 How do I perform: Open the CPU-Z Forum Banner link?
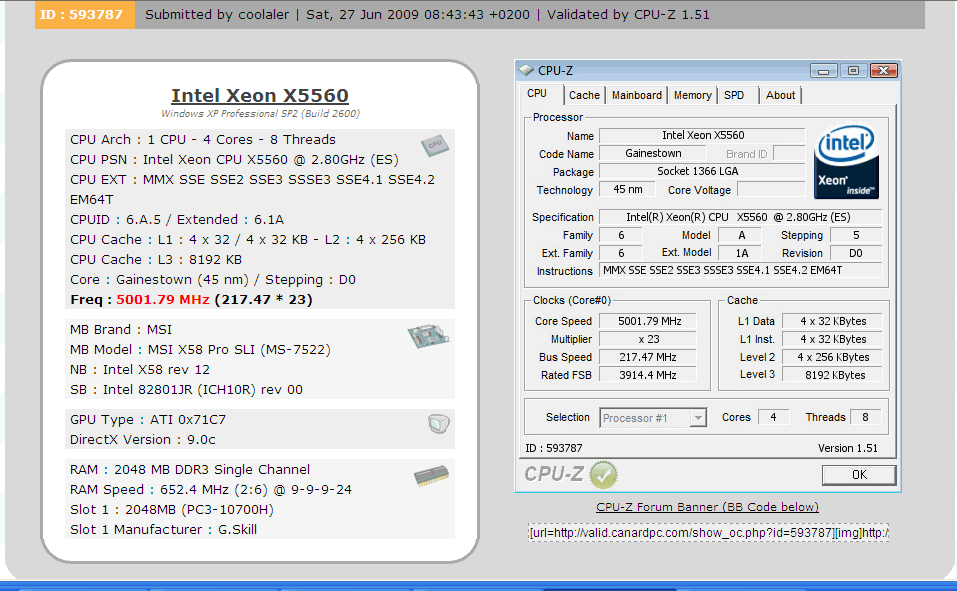tap(707, 507)
